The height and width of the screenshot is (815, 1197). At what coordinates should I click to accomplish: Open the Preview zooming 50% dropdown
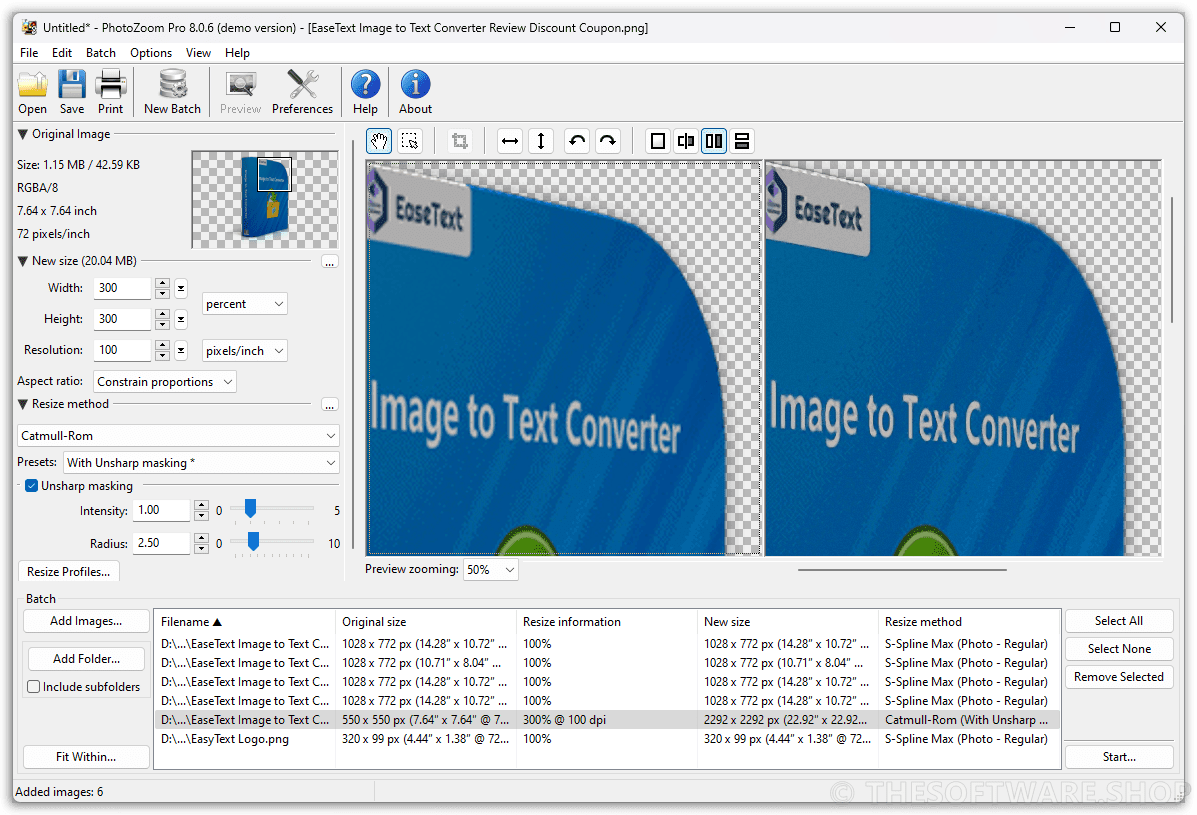(x=491, y=570)
